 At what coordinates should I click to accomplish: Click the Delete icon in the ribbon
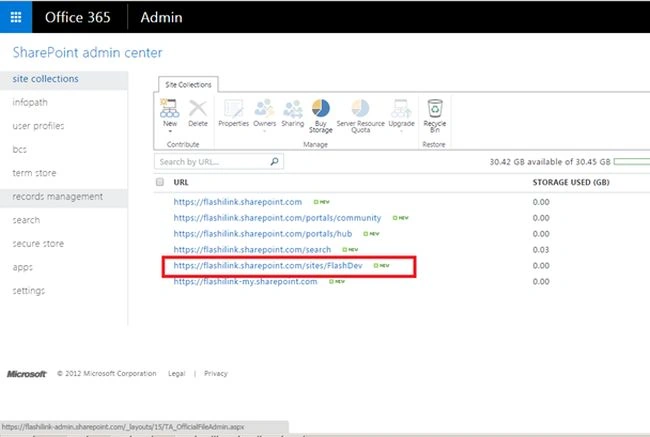(198, 108)
